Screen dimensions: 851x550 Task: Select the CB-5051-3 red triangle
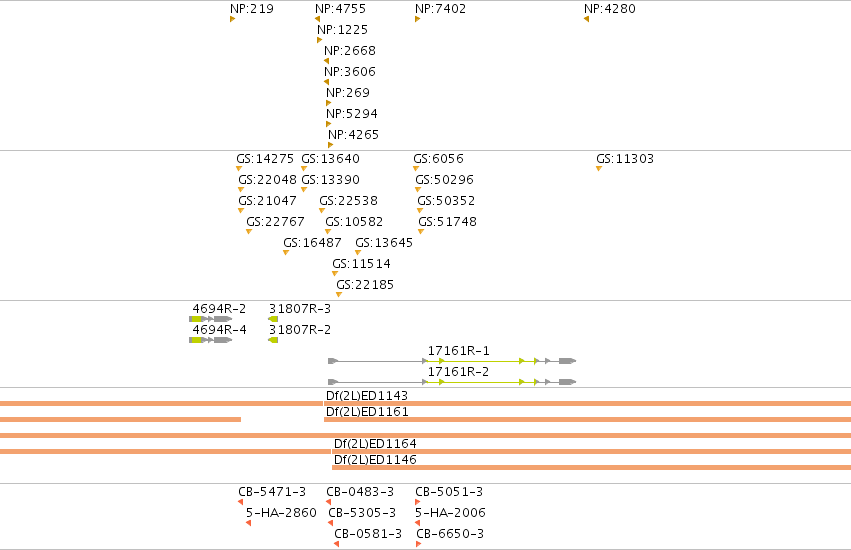(417, 502)
